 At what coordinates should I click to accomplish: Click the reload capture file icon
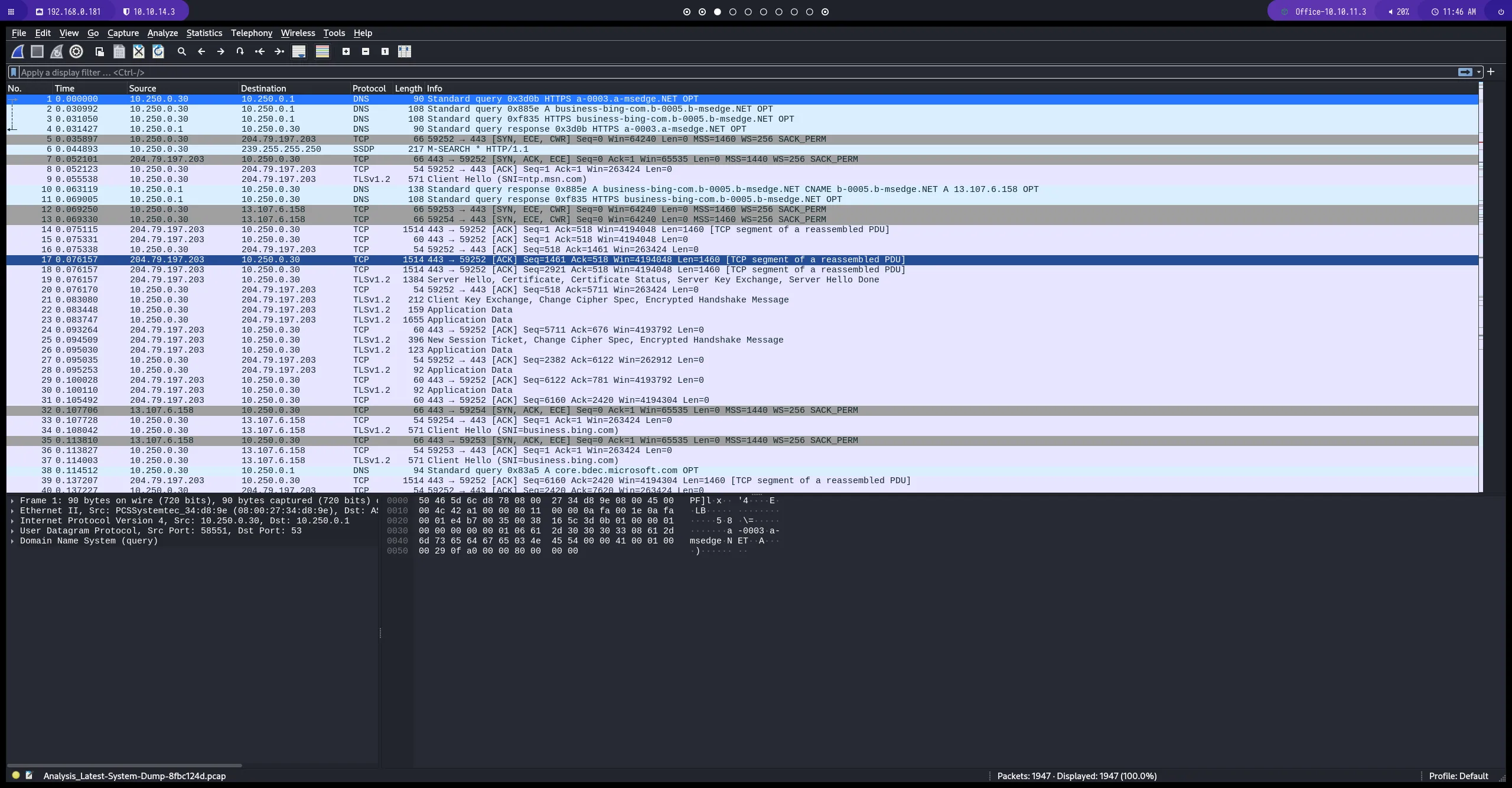tap(158, 51)
